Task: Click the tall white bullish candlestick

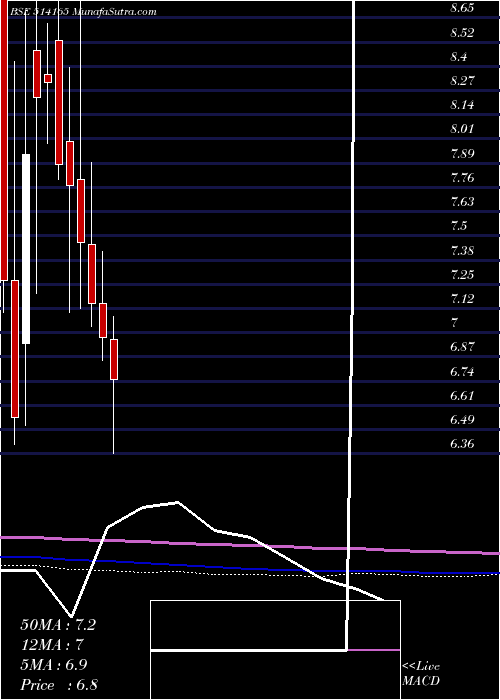Action: point(26,249)
